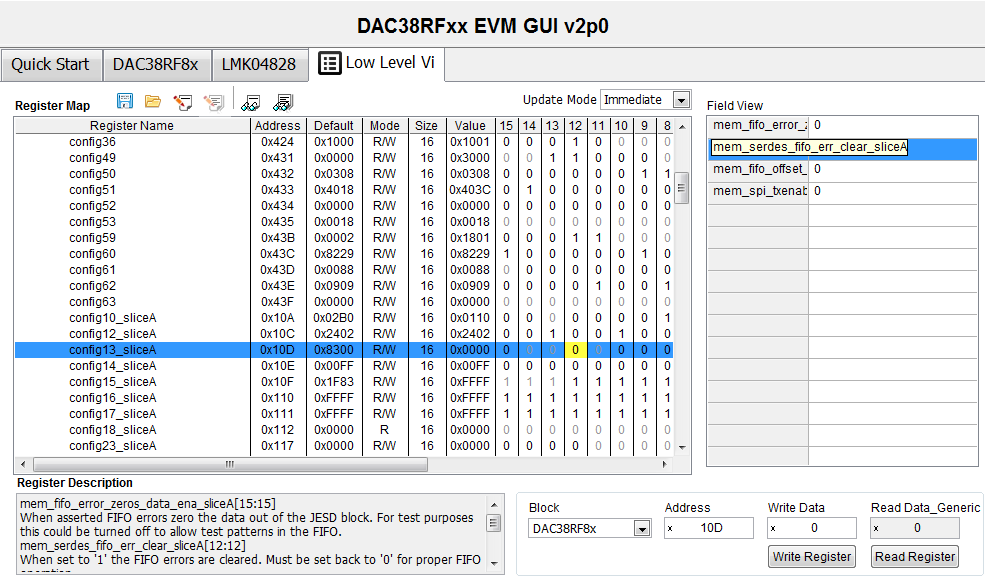Toggle bit 12 of config13_sliceA
Viewport: 985px width, 576px height.
tap(575, 350)
